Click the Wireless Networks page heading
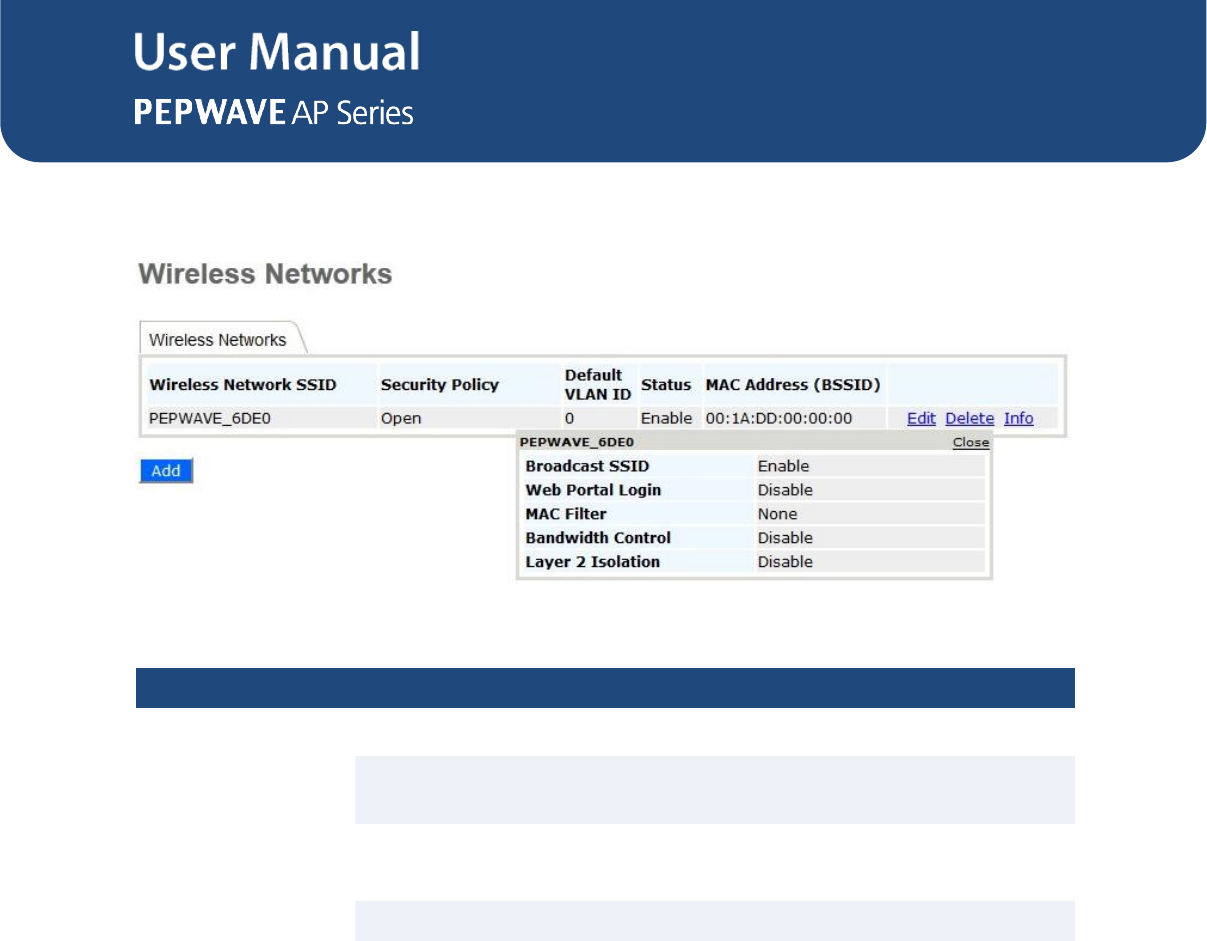1207x941 pixels. [265, 274]
